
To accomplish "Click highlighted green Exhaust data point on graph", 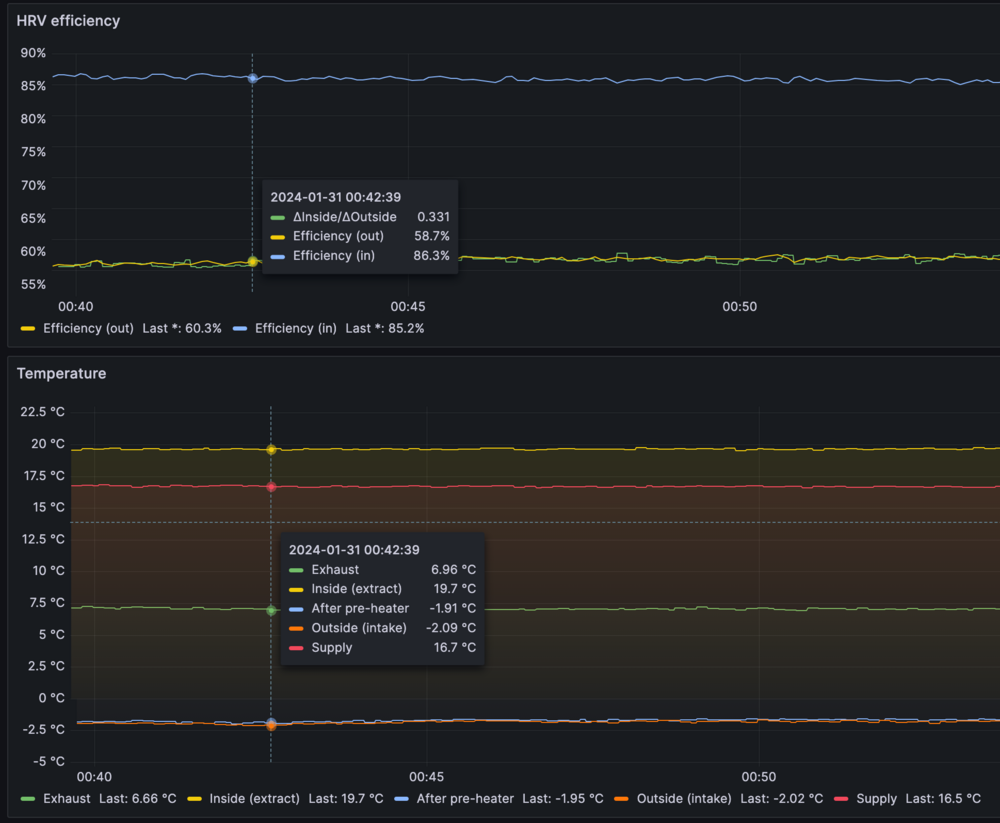I will point(271,610).
